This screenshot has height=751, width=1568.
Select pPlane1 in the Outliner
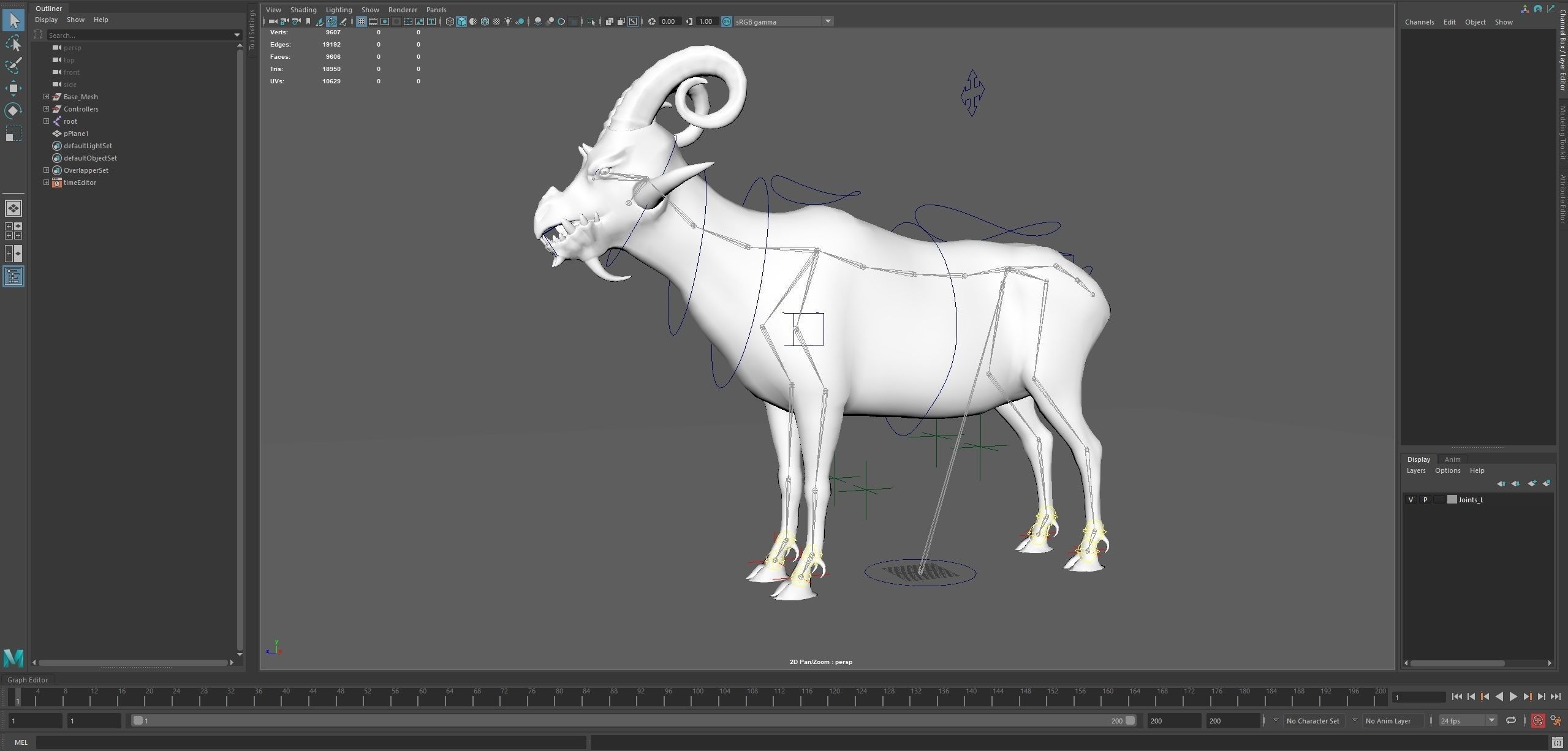(76, 134)
